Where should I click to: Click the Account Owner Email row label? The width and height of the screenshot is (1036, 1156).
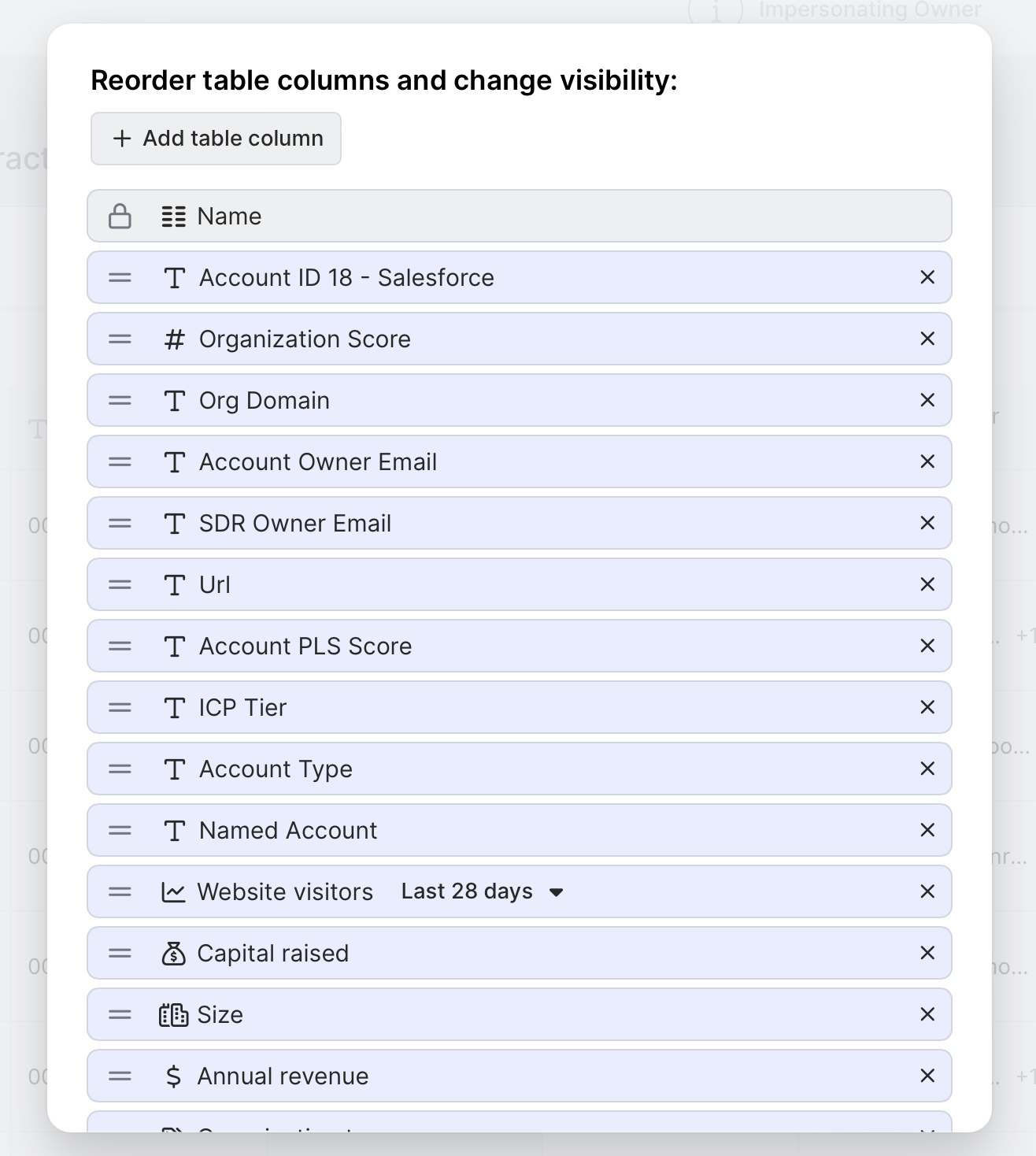(318, 462)
